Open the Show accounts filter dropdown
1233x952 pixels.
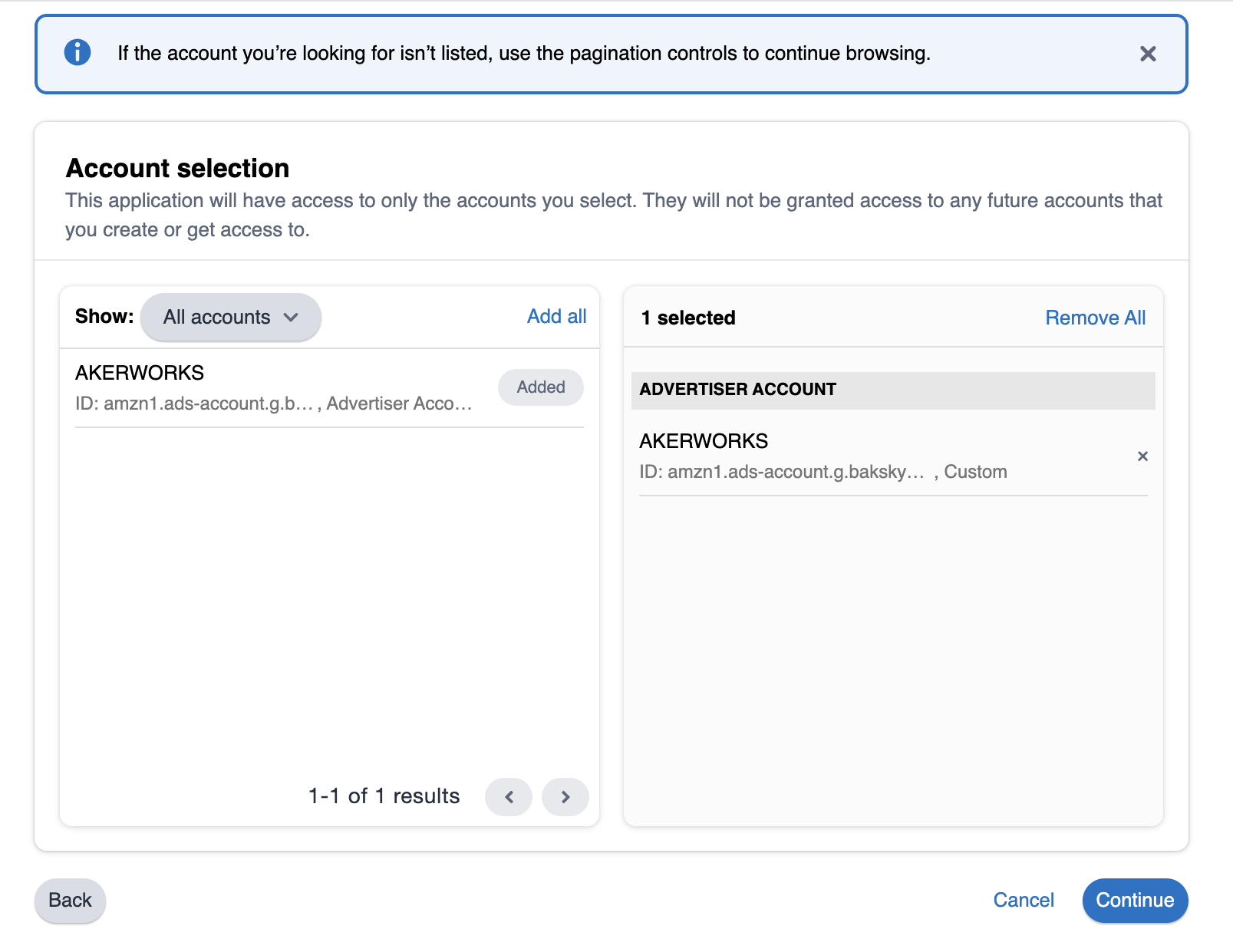coord(230,317)
